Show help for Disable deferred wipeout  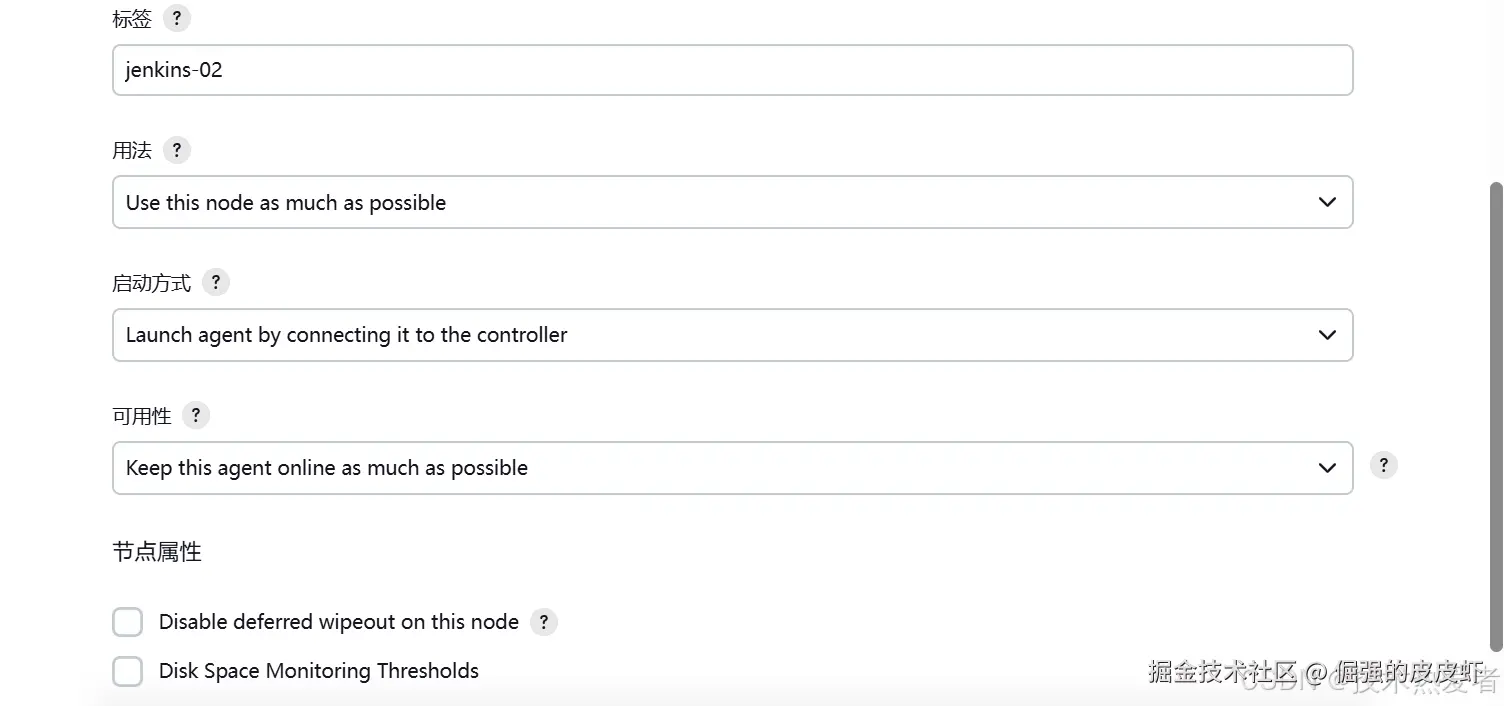[x=543, y=622]
